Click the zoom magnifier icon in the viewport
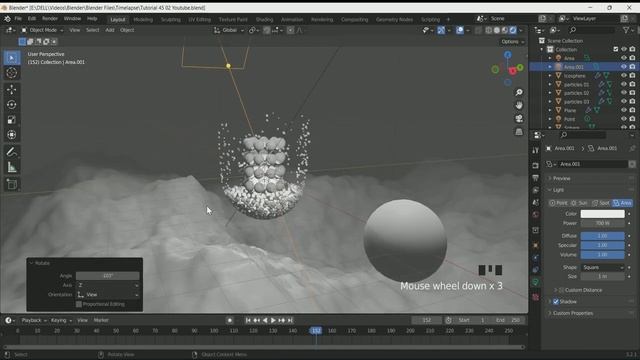 [x=519, y=93]
